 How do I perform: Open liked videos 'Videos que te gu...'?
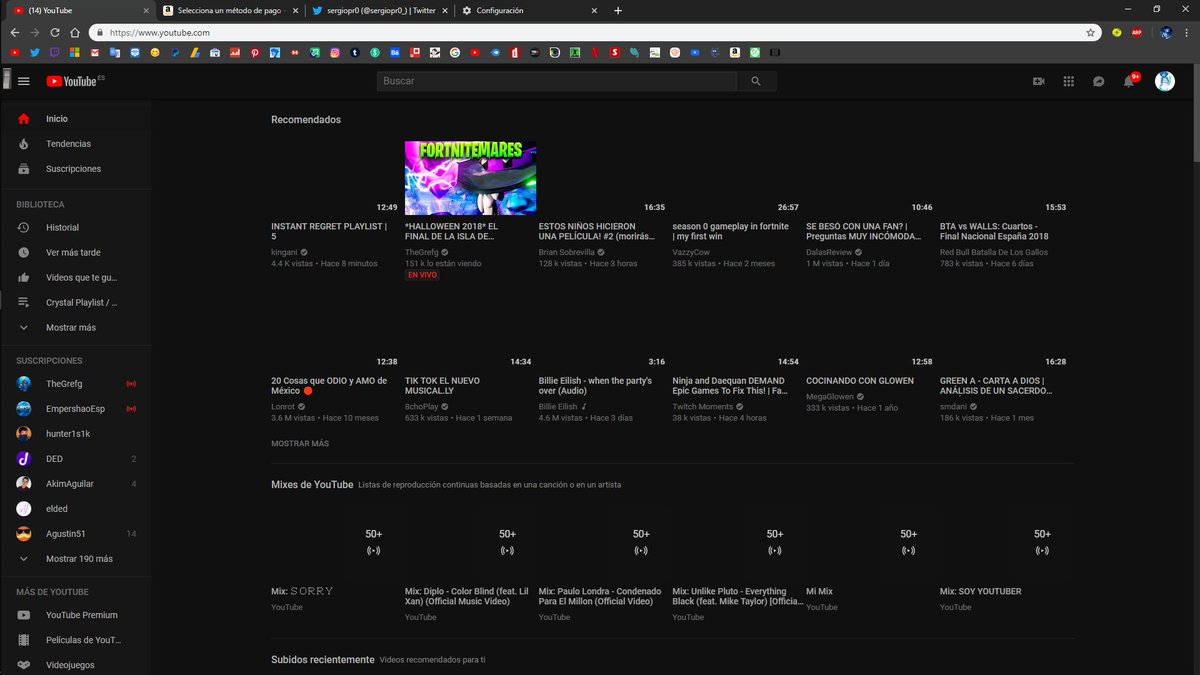(76, 277)
